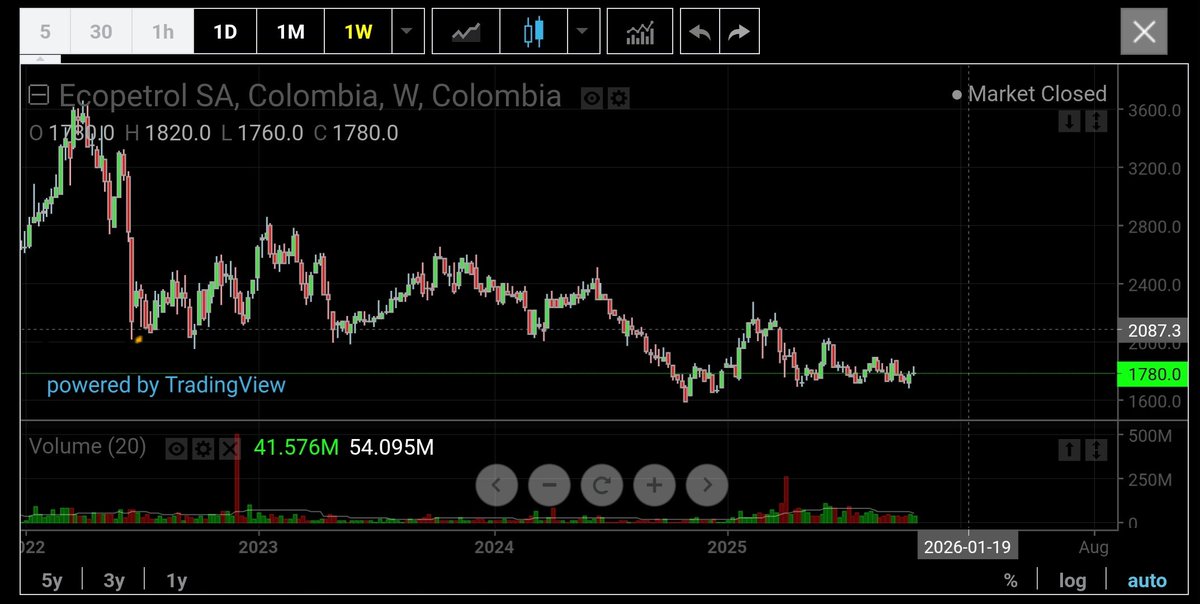This screenshot has height=604, width=1200.
Task: Set range to 5y
Action: tap(53, 580)
